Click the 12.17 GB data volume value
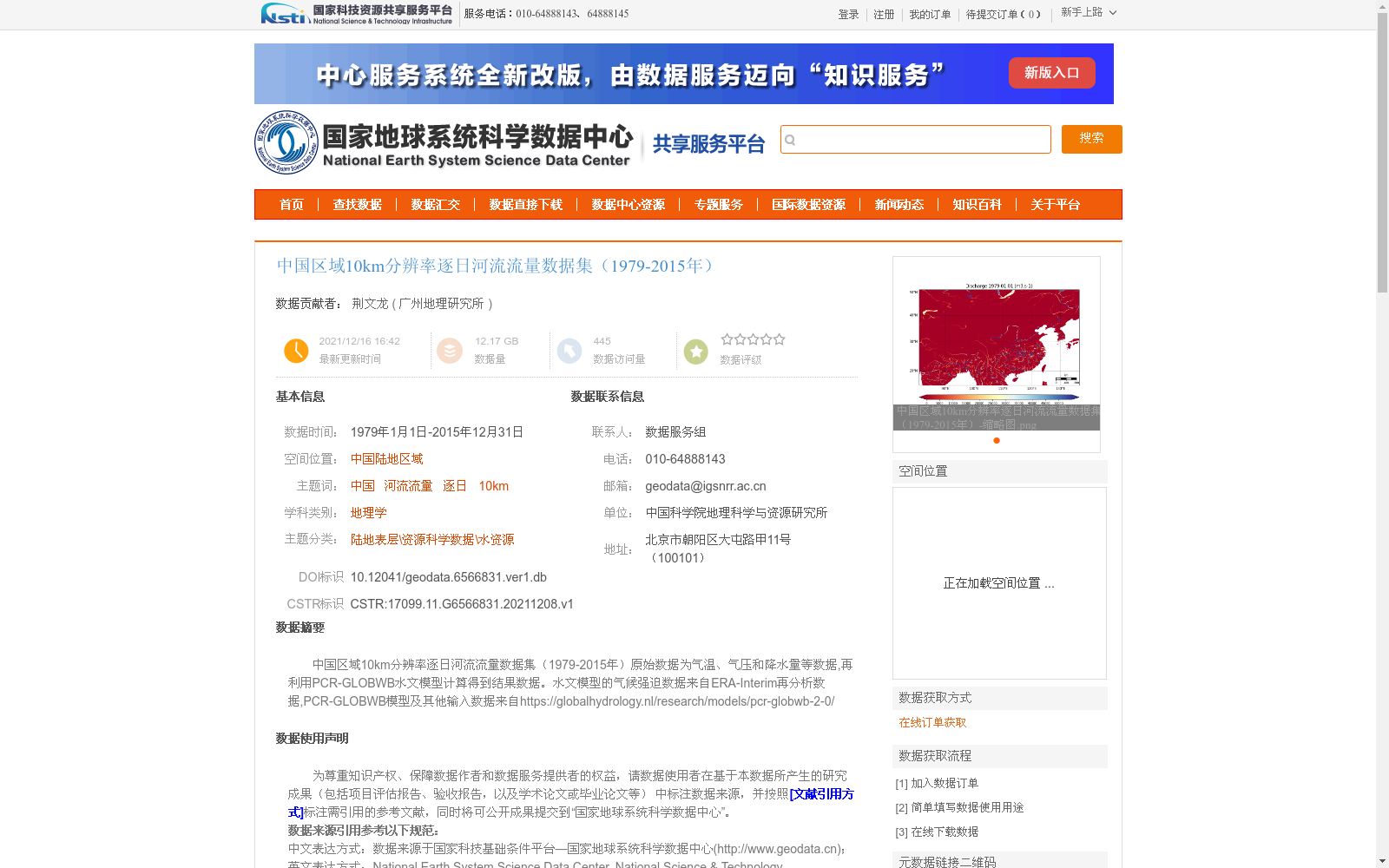The width and height of the screenshot is (1389, 868). point(497,341)
